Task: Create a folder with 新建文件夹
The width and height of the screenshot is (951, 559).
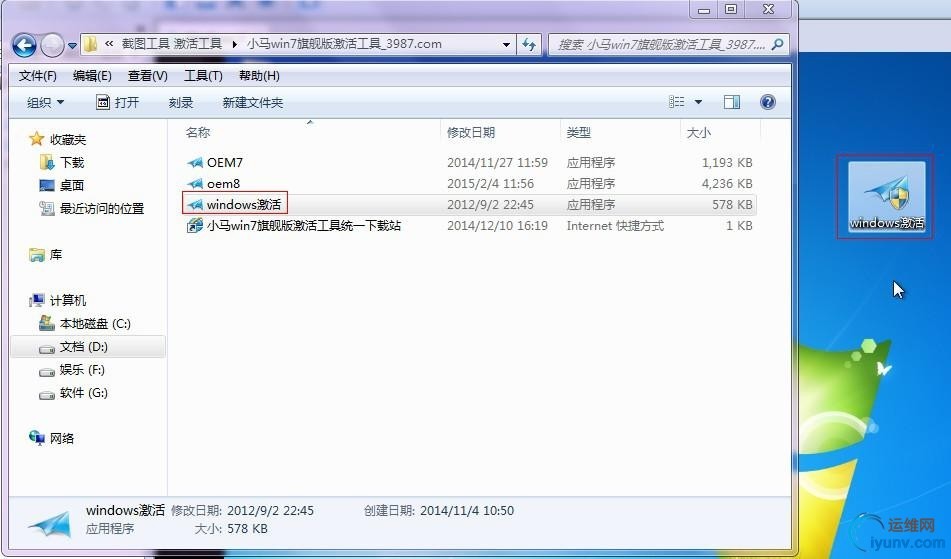Action: tap(253, 102)
